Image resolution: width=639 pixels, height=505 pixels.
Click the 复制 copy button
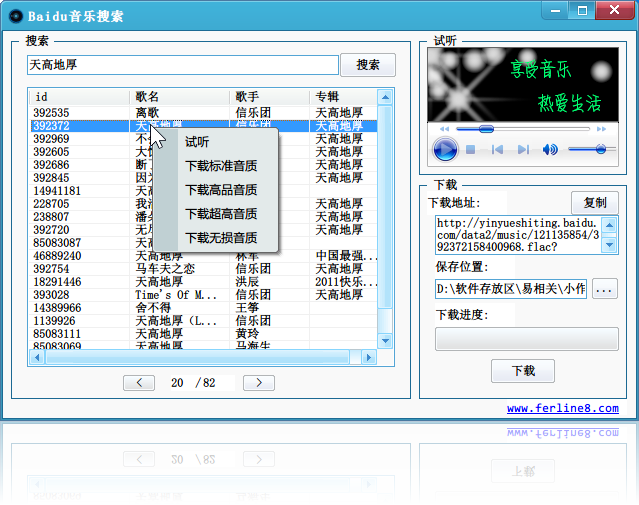point(594,202)
